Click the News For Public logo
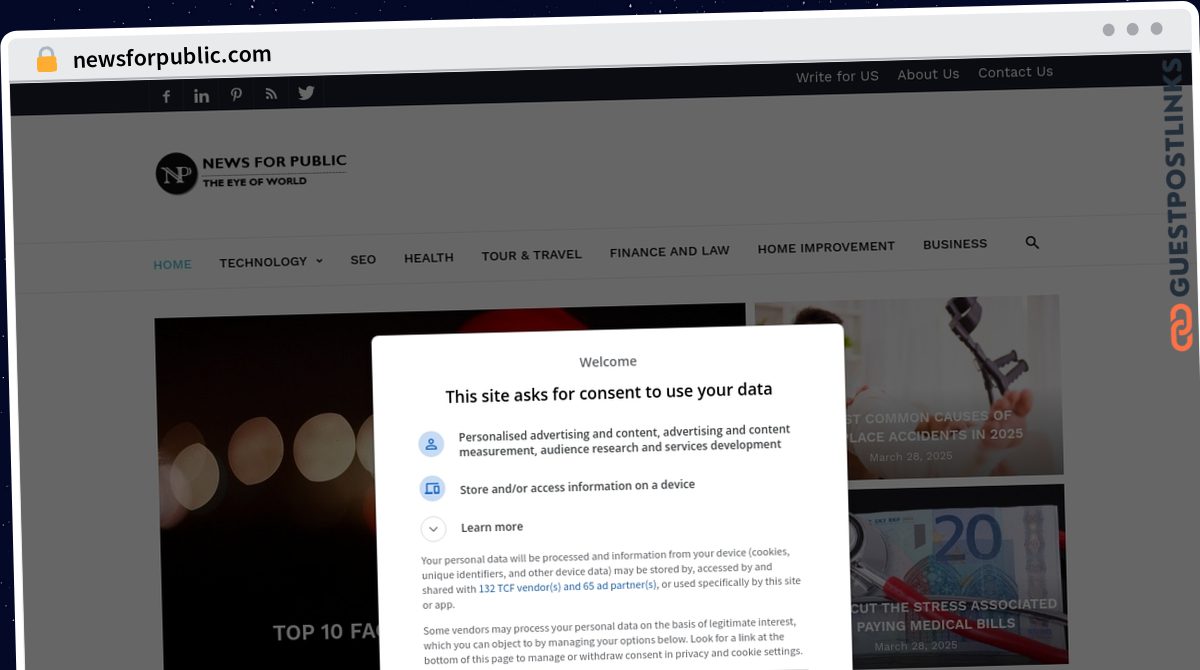 pos(251,172)
